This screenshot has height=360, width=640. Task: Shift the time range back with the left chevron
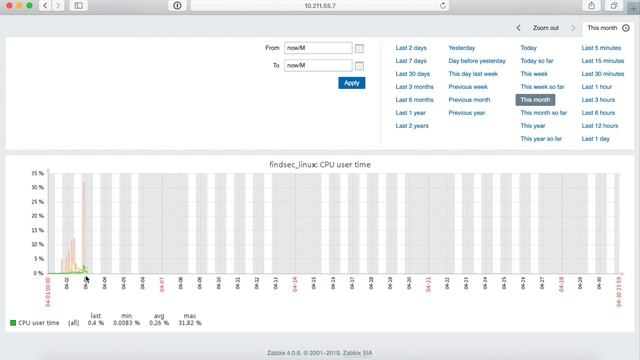coord(518,28)
